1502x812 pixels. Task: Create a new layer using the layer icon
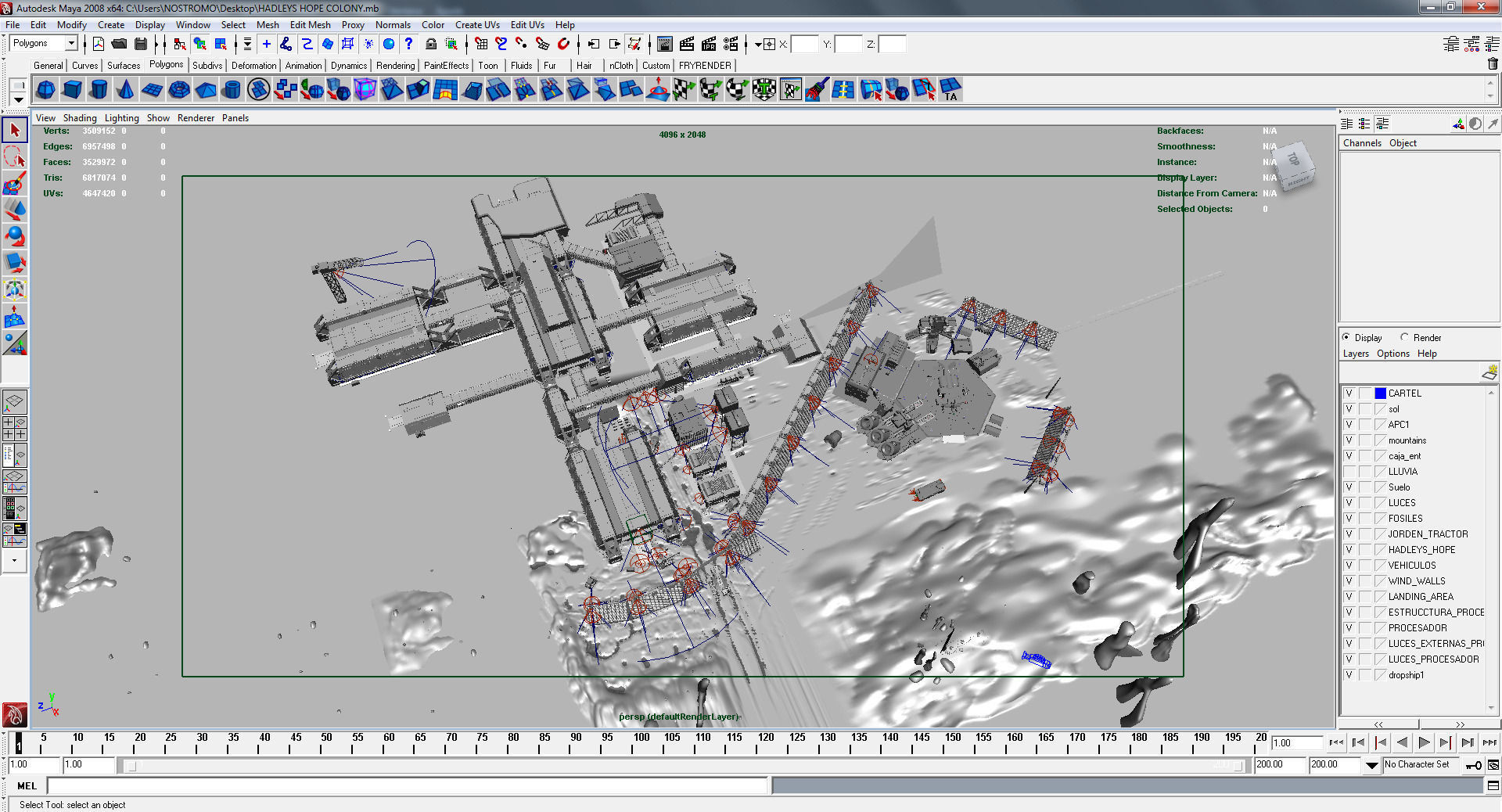(1489, 373)
